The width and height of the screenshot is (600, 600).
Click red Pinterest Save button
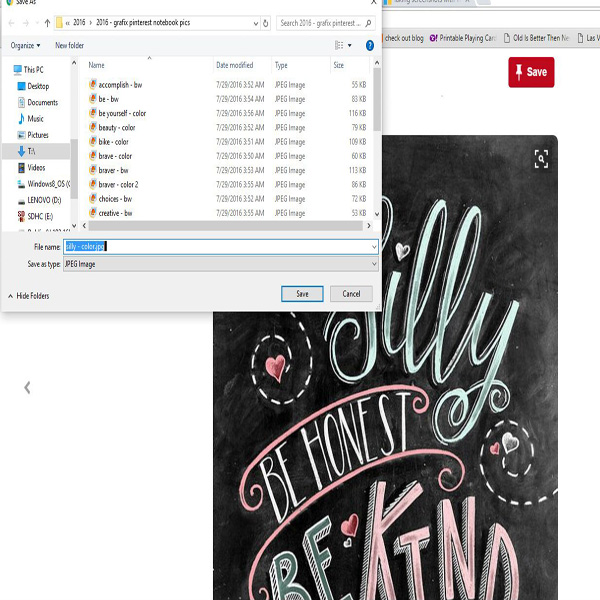tap(531, 72)
